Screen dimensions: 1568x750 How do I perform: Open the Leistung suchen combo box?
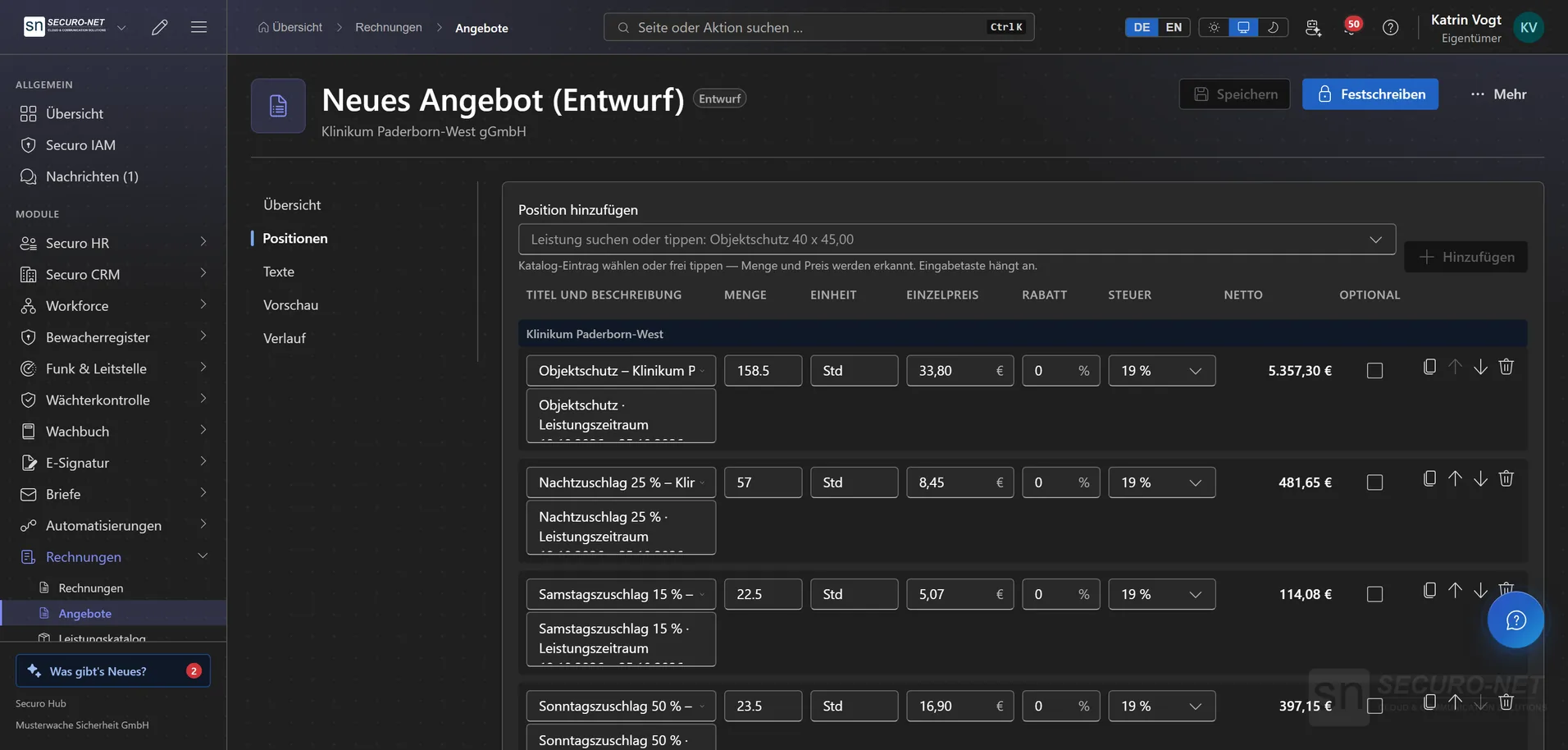tap(956, 240)
